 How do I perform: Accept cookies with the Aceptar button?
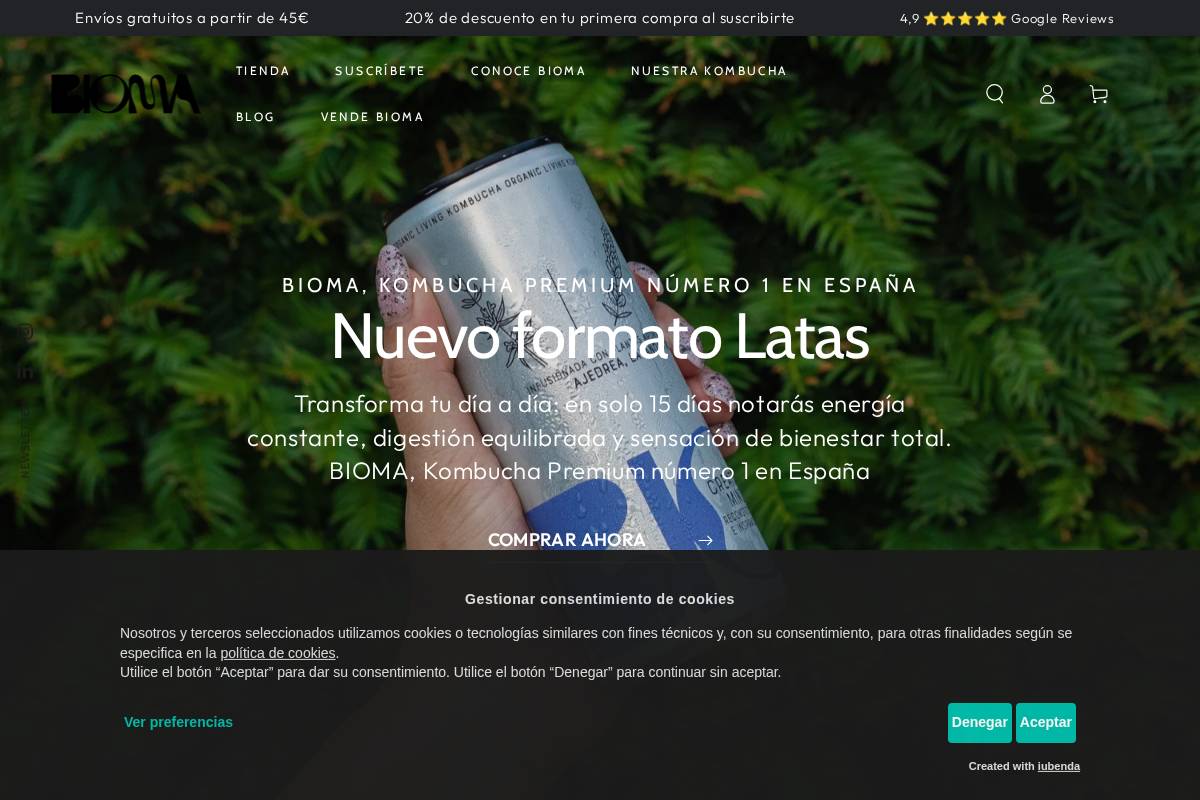click(x=1046, y=722)
